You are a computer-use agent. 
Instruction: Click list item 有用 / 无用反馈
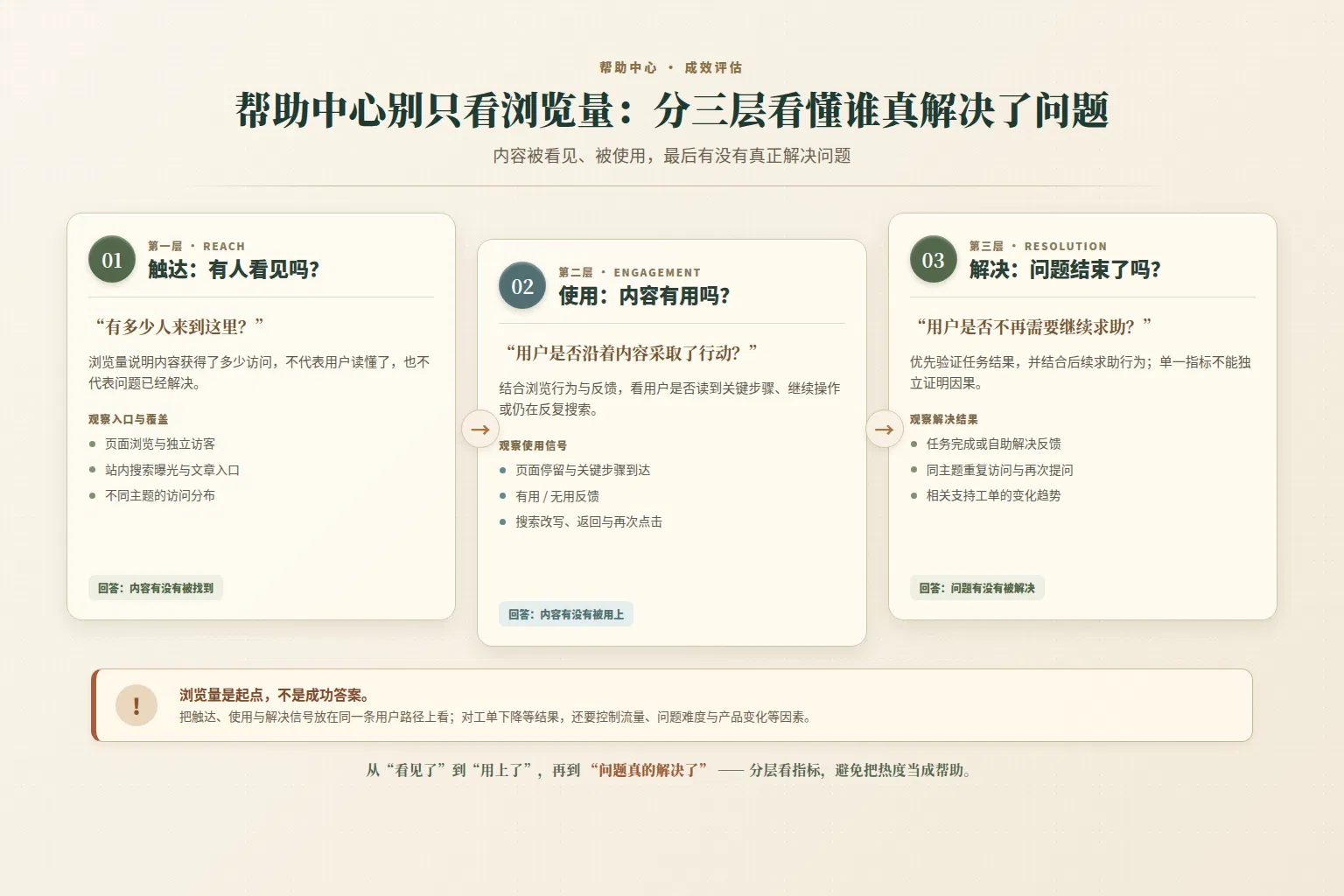557,496
